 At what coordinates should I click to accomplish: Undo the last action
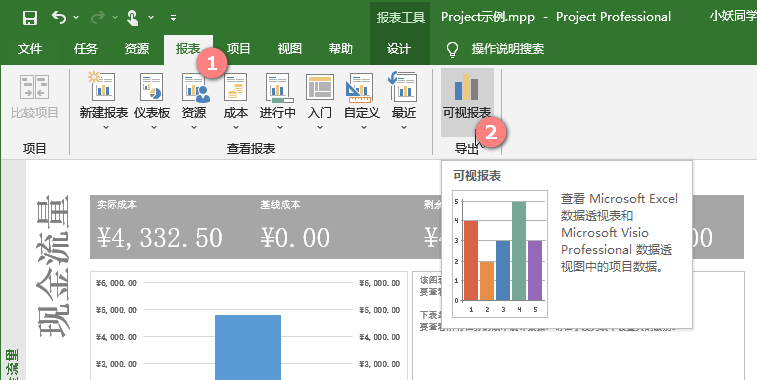click(58, 18)
